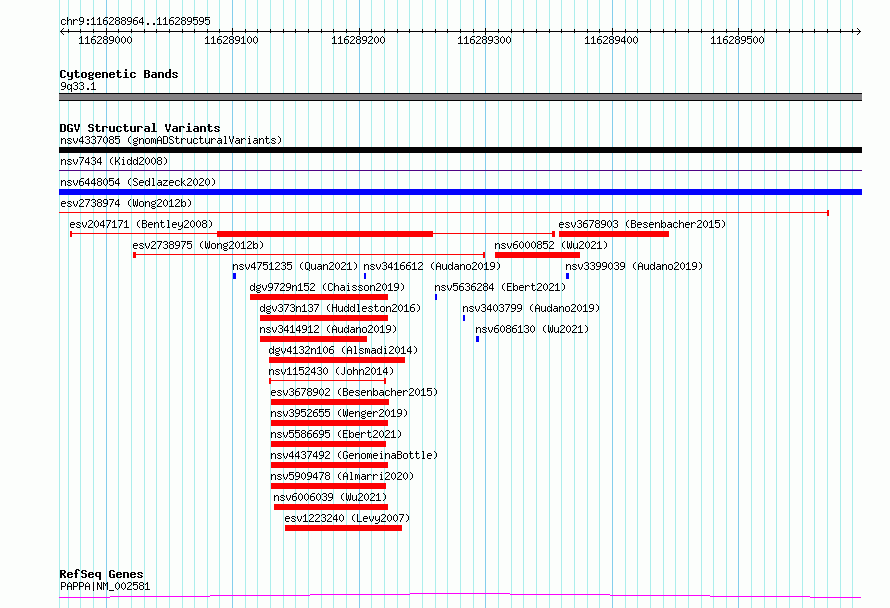This screenshot has height=608, width=890.
Task: Click the thick red segment of esv2047171
Action: pos(325,234)
